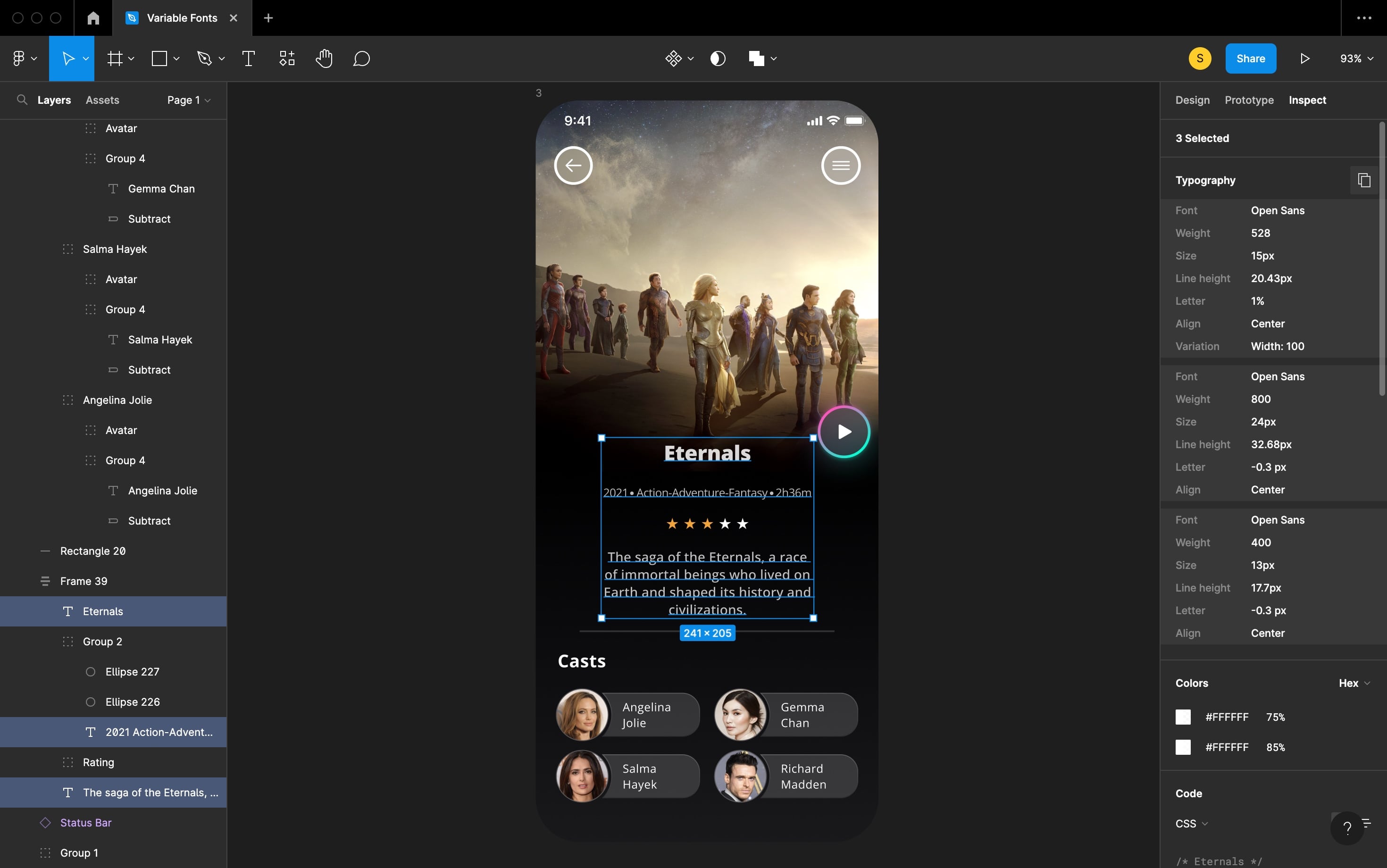Select the Frame tool
The width and height of the screenshot is (1387, 868).
point(116,58)
